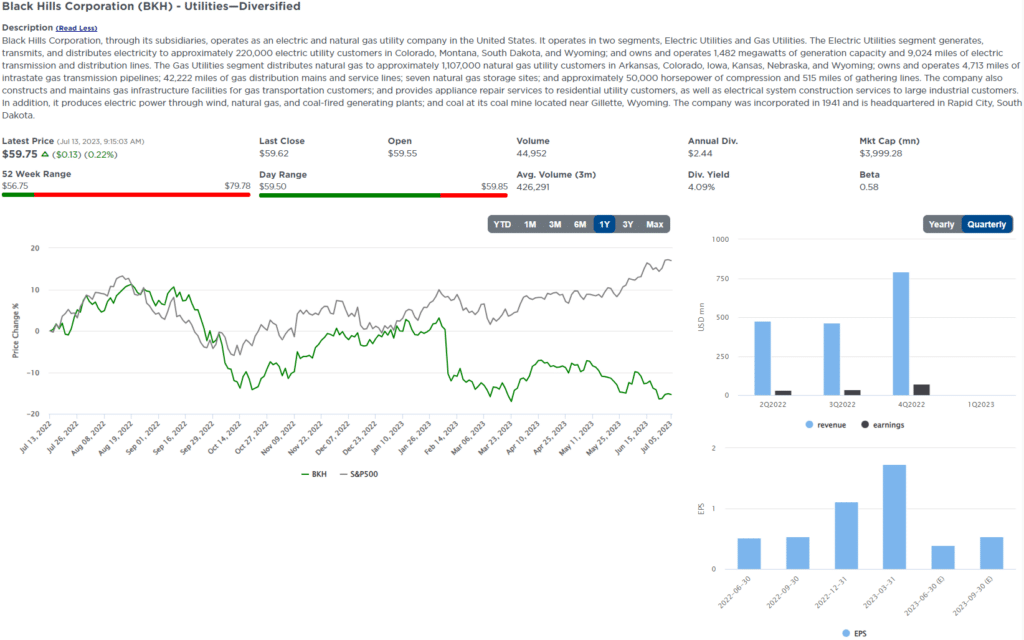Viewport: 1024px width, 640px height.
Task: Click the day low $59.50
Action: 273,186
